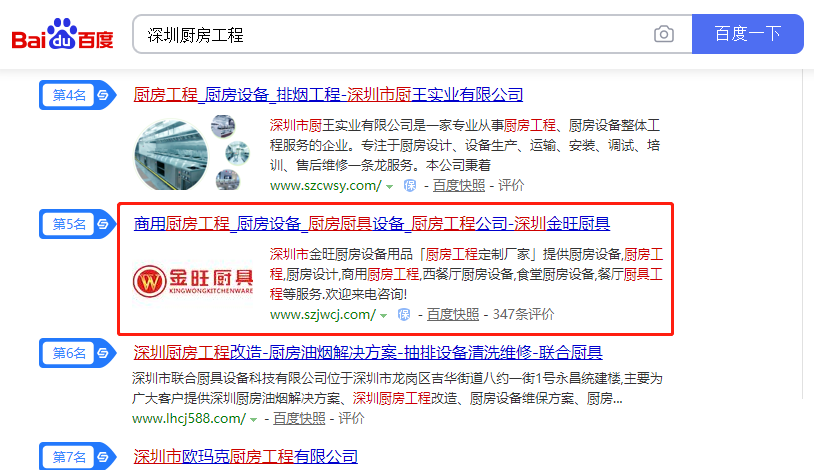Open 百度快照 for the szcwsy.com result
Image resolution: width=814 pixels, height=470 pixels.
click(459, 185)
